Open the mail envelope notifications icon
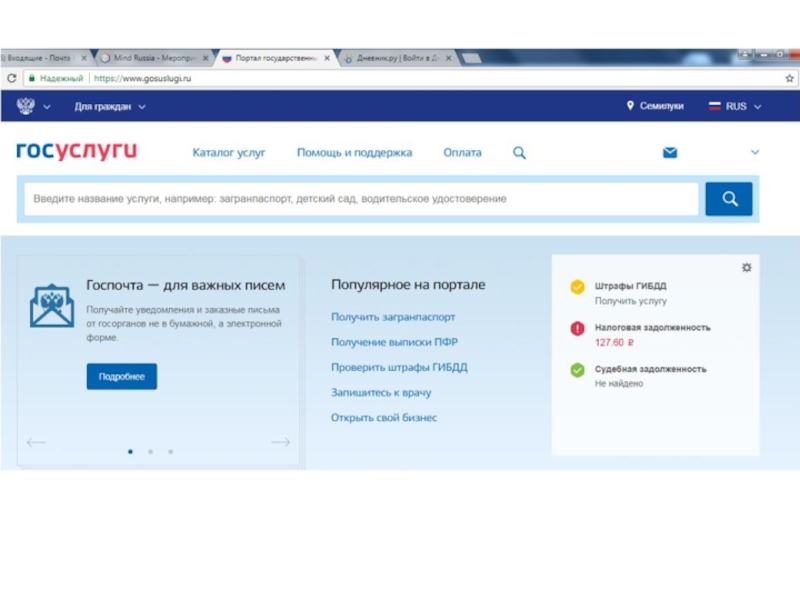The height and width of the screenshot is (600, 800). point(670,153)
